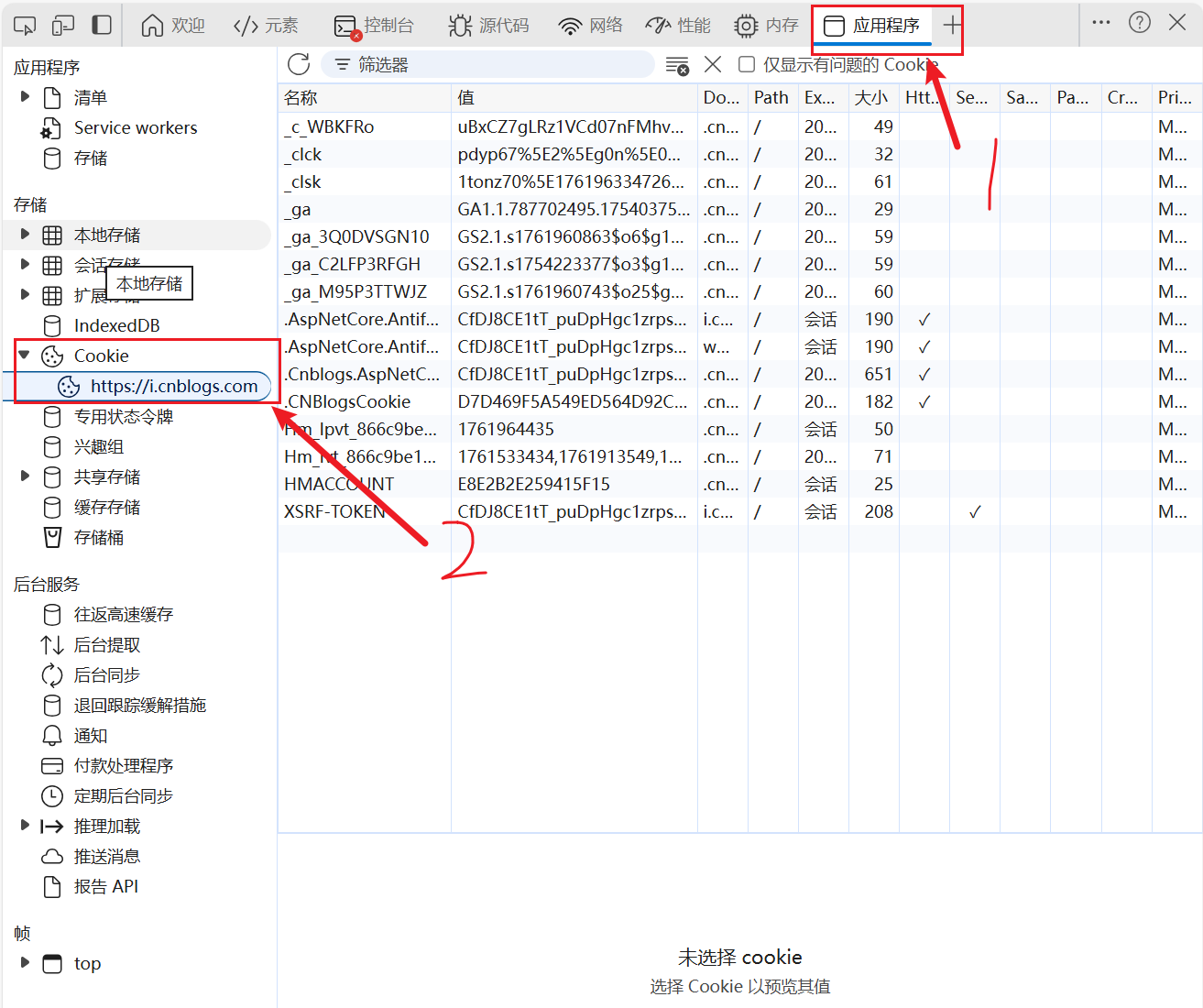The height and width of the screenshot is (1008, 1203).
Task: Click the 定期后台同步 clock icon
Action: [x=52, y=796]
